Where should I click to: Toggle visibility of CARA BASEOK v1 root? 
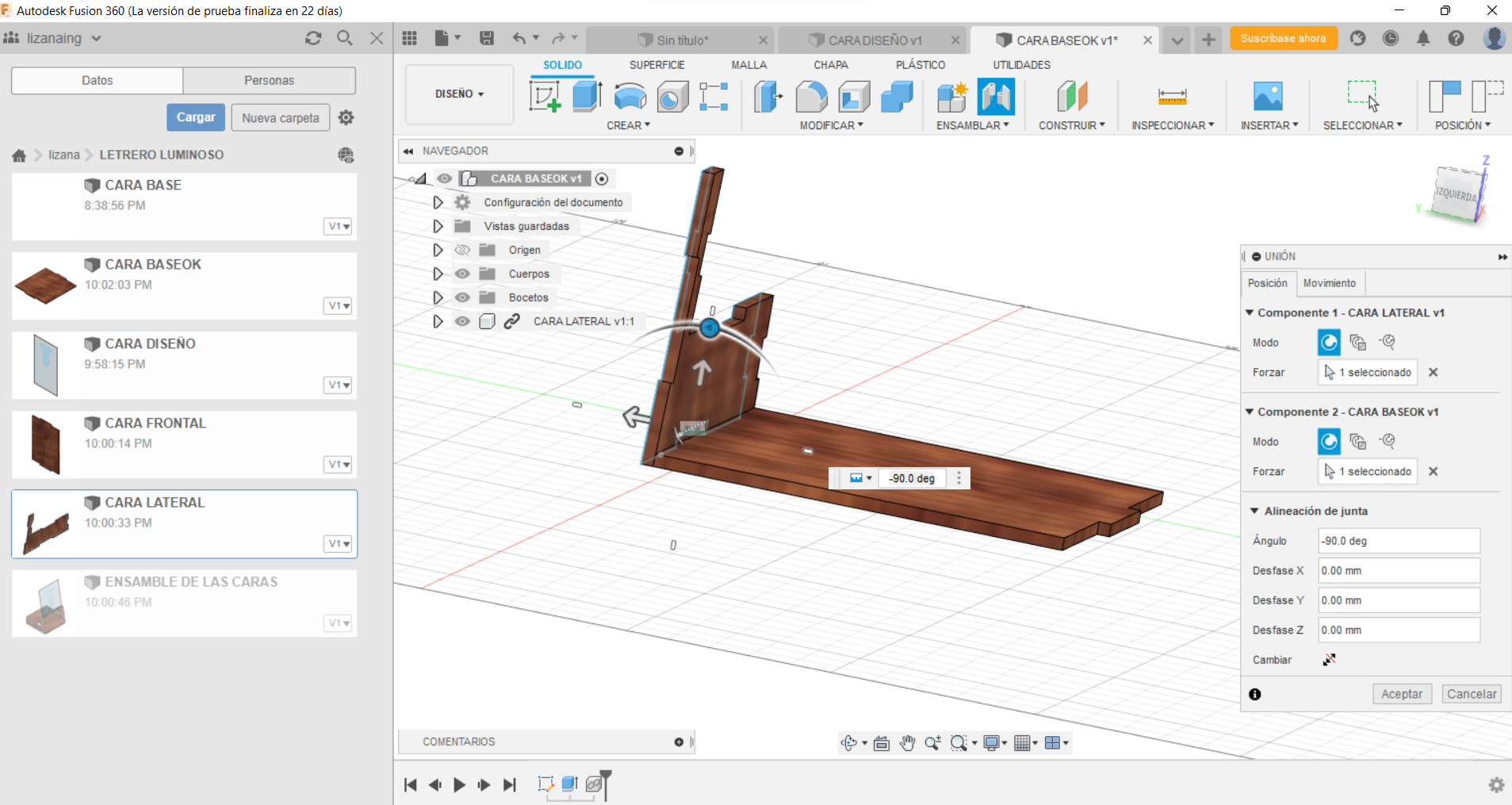point(445,178)
